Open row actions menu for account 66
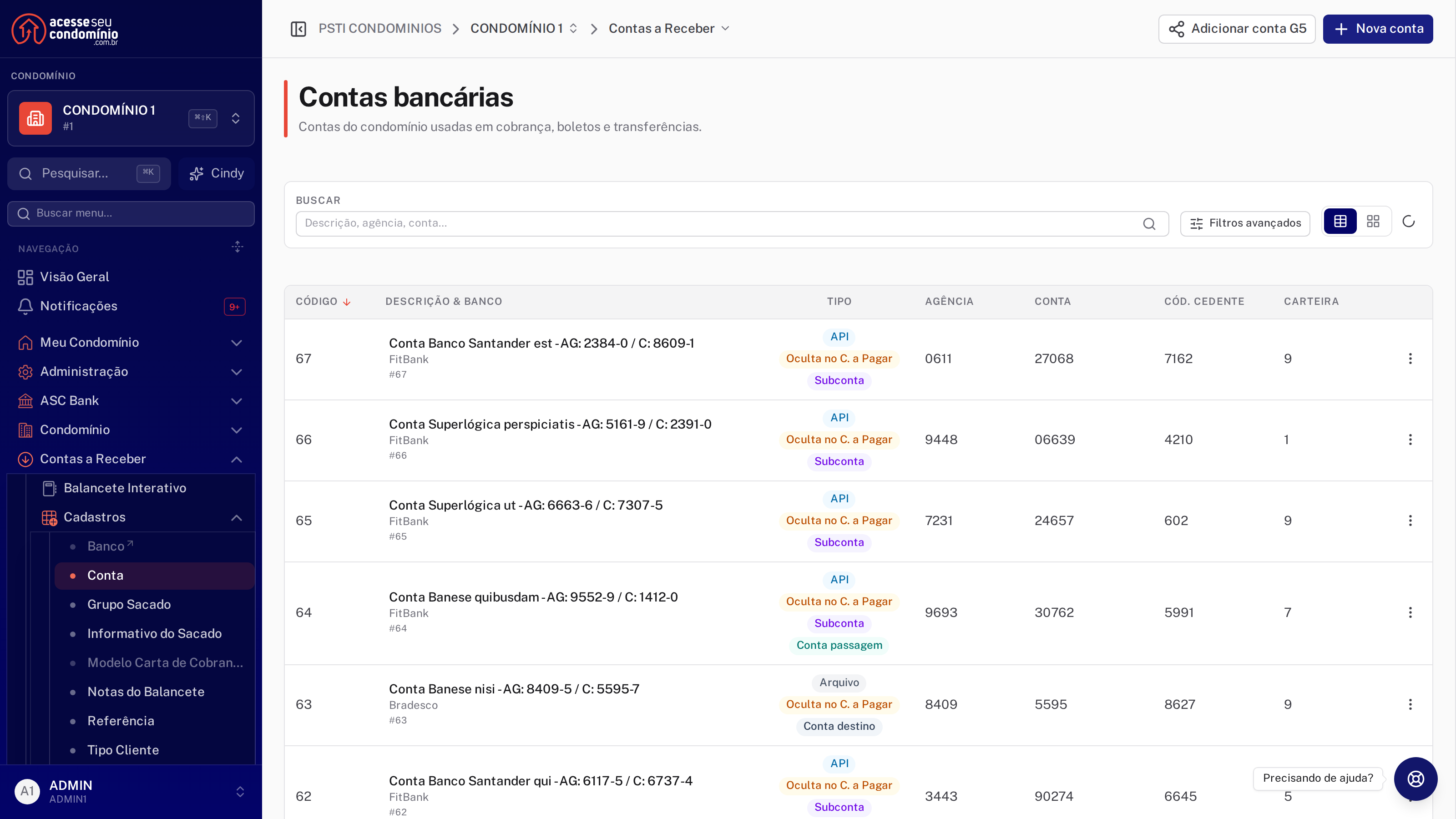The height and width of the screenshot is (819, 1456). click(x=1410, y=440)
